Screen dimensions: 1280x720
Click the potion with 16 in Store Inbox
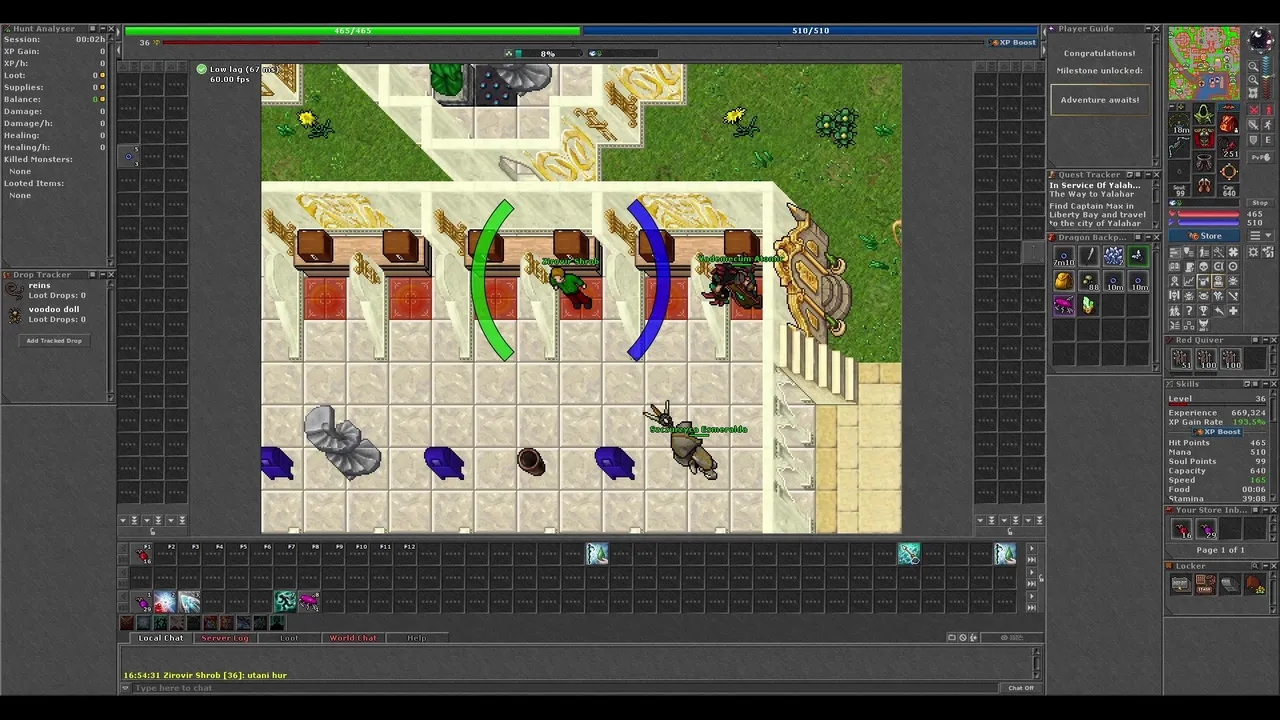[1181, 529]
